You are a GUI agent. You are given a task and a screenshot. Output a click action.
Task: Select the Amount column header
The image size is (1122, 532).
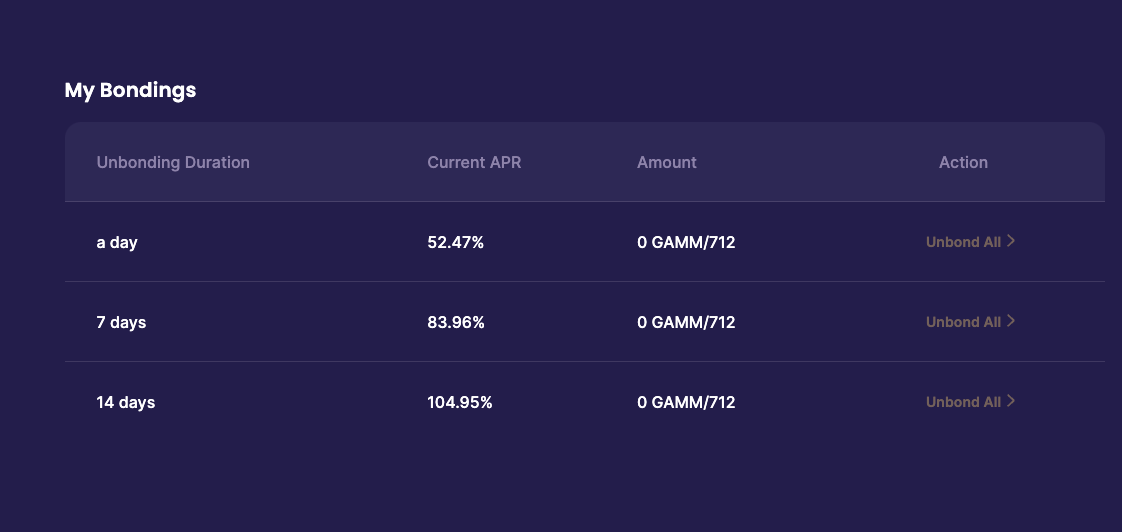point(667,163)
